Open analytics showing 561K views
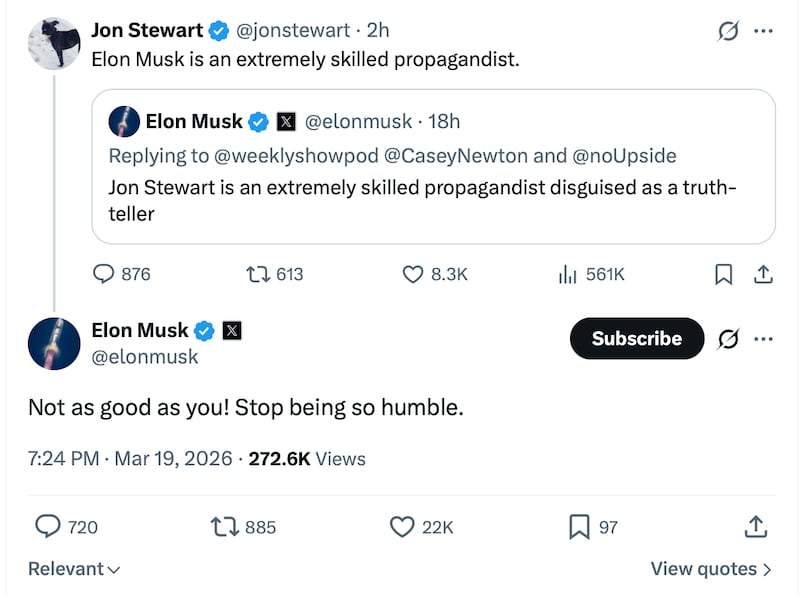The height and width of the screenshot is (595, 800). (566, 274)
